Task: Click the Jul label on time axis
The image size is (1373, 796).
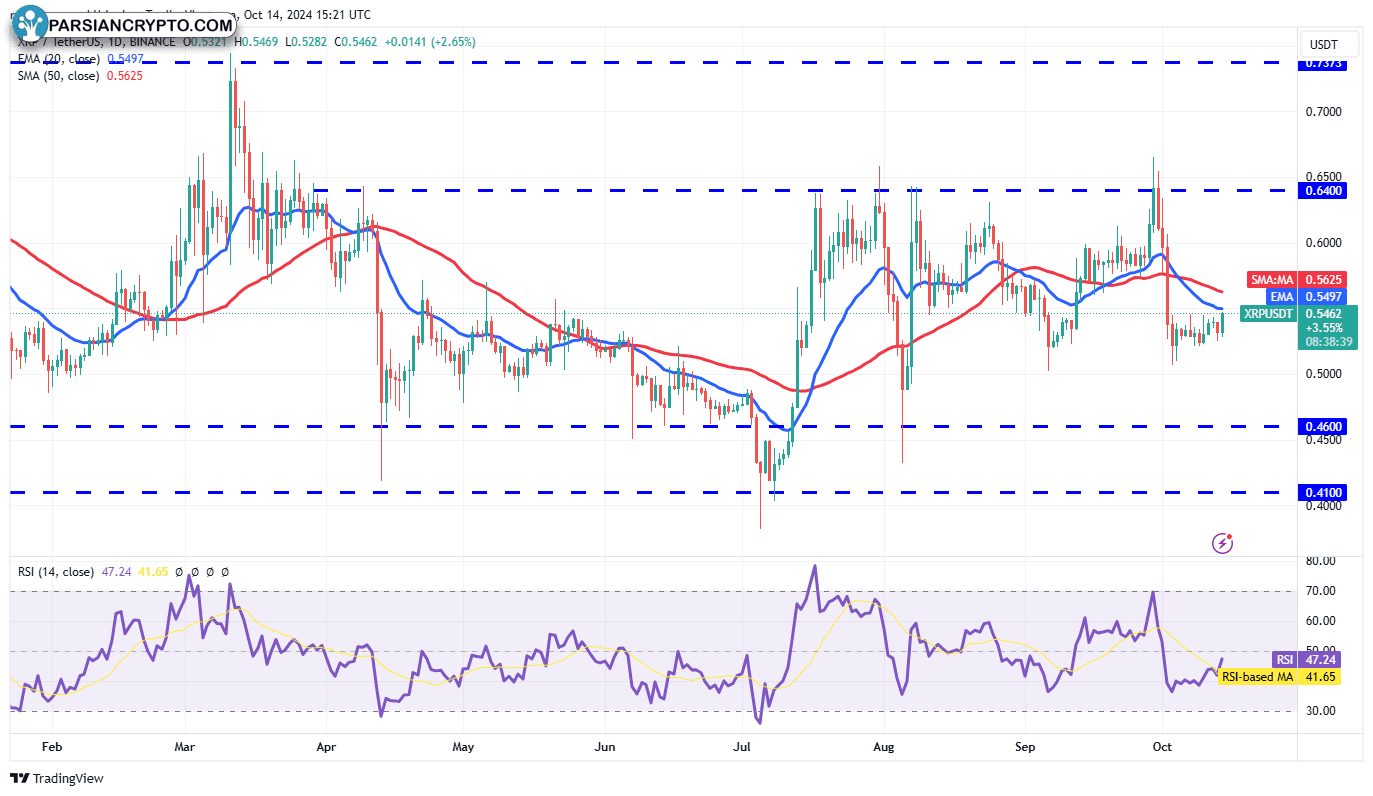Action: 742,746
